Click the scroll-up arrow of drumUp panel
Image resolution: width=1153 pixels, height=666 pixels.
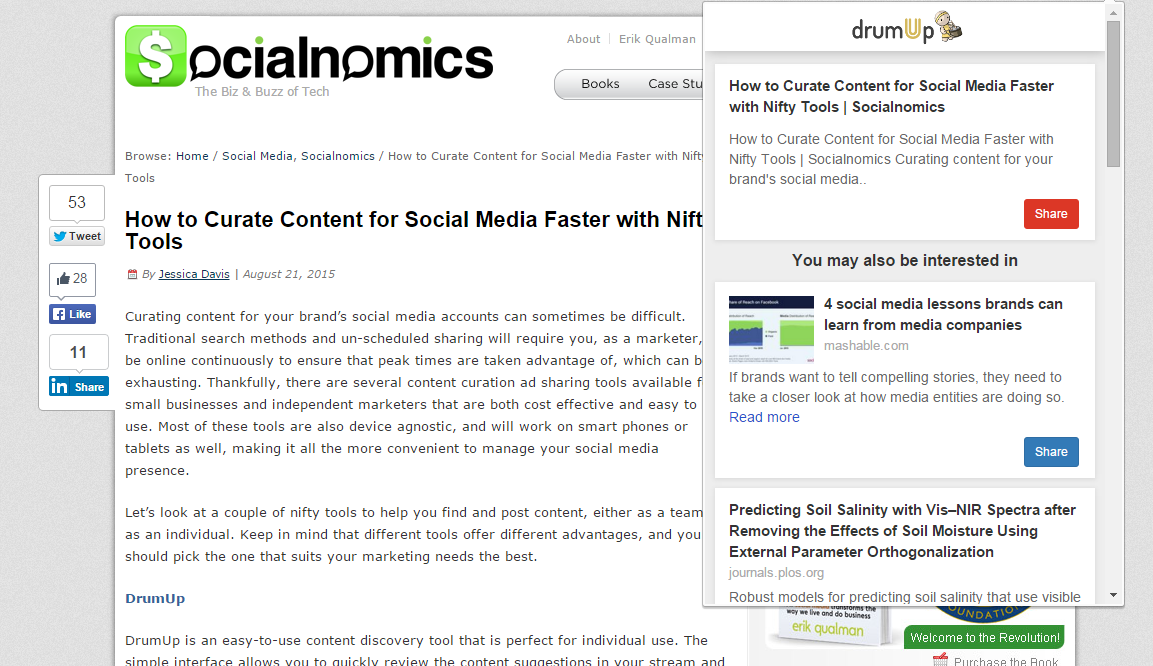tap(1113, 12)
